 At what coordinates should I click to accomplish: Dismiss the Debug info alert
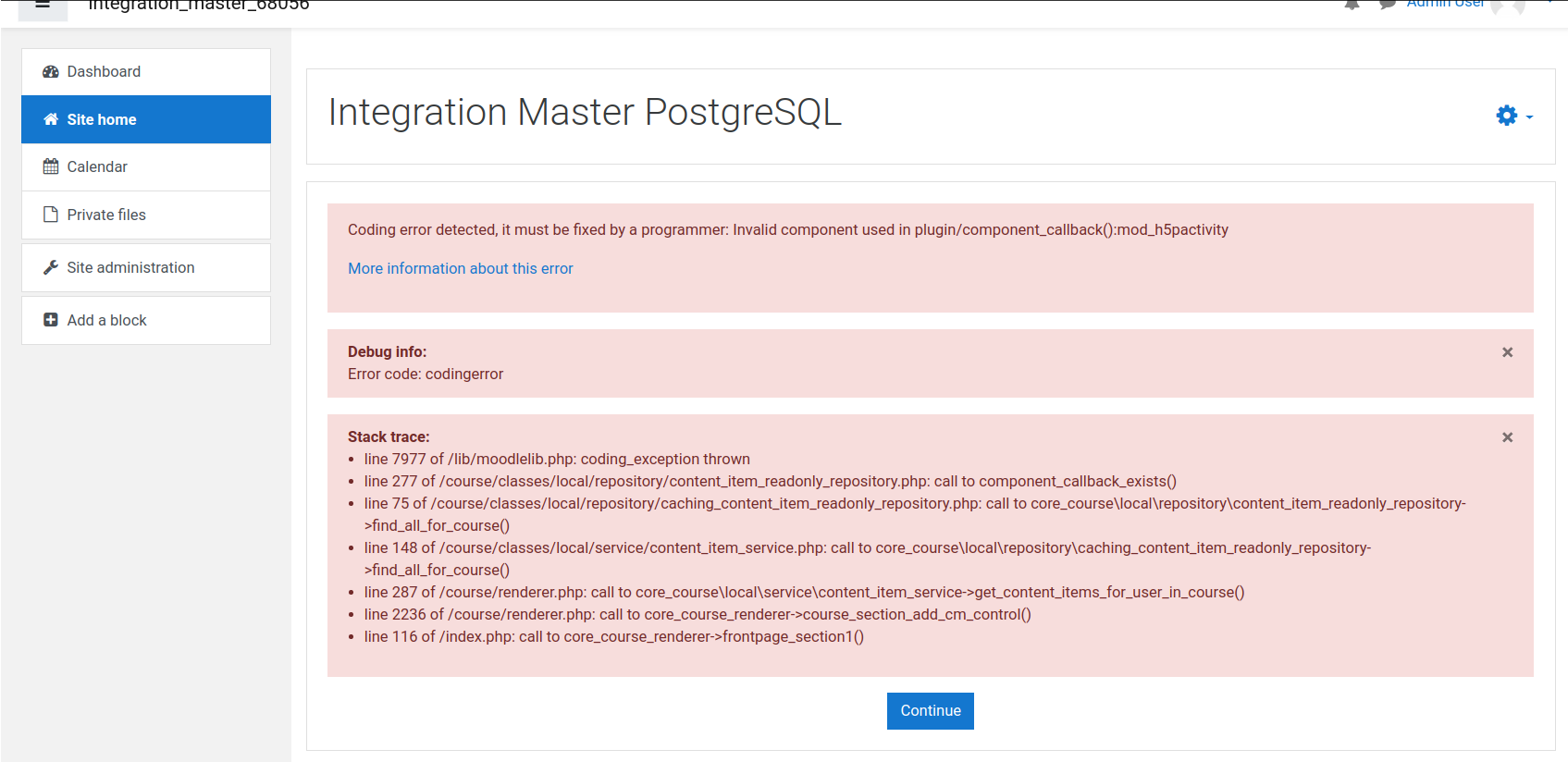tap(1508, 352)
